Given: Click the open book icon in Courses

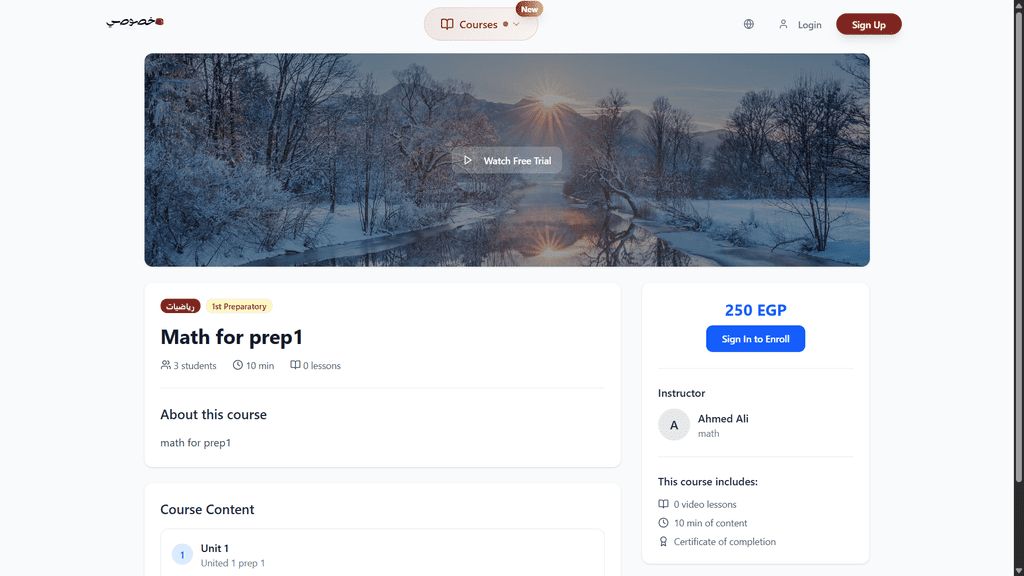Looking at the screenshot, I should pos(447,24).
